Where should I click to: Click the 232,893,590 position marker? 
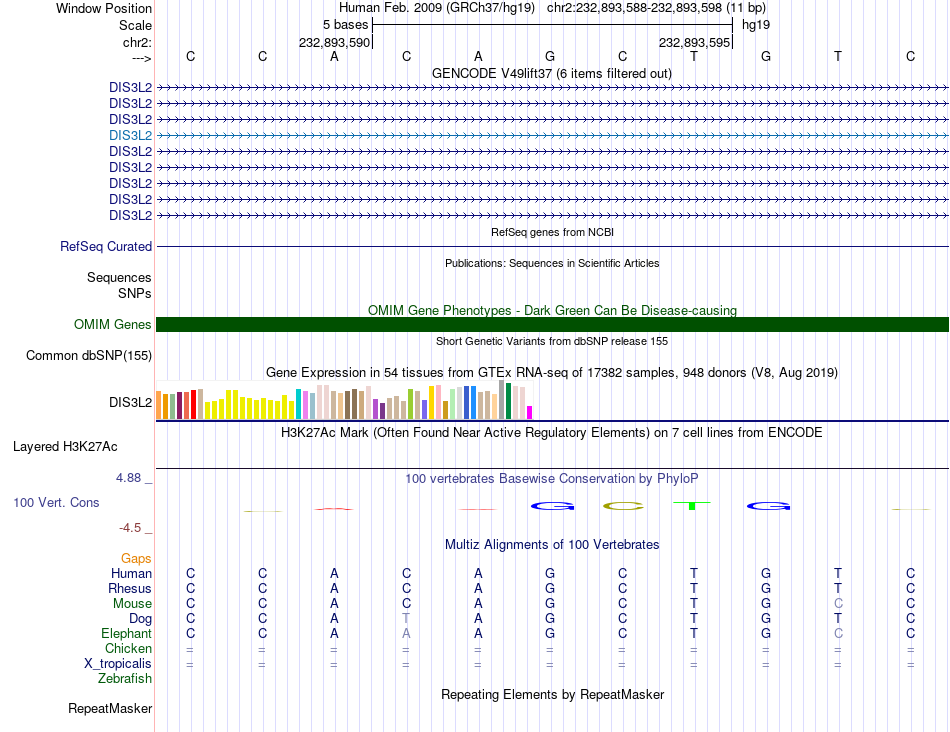tap(334, 42)
